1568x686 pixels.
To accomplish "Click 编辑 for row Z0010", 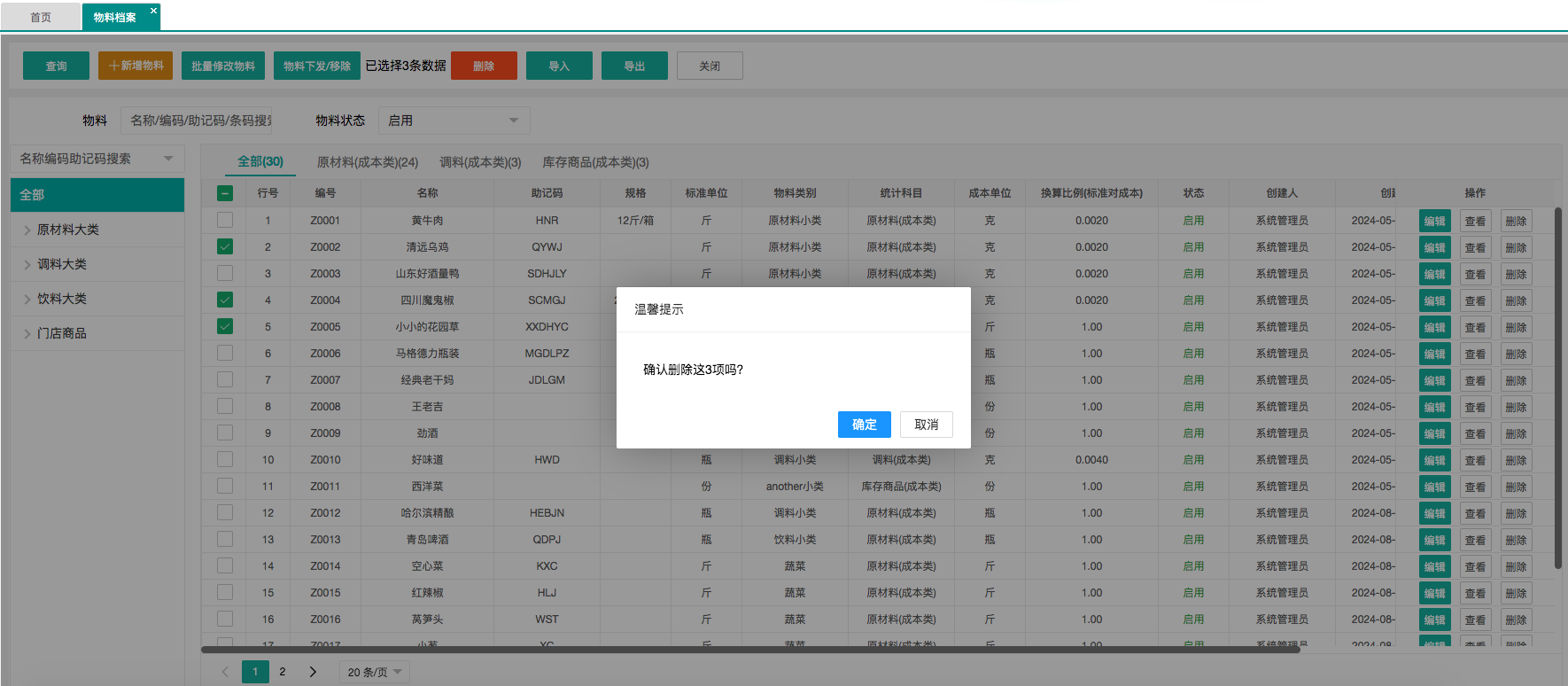I will pyautogui.click(x=1435, y=460).
